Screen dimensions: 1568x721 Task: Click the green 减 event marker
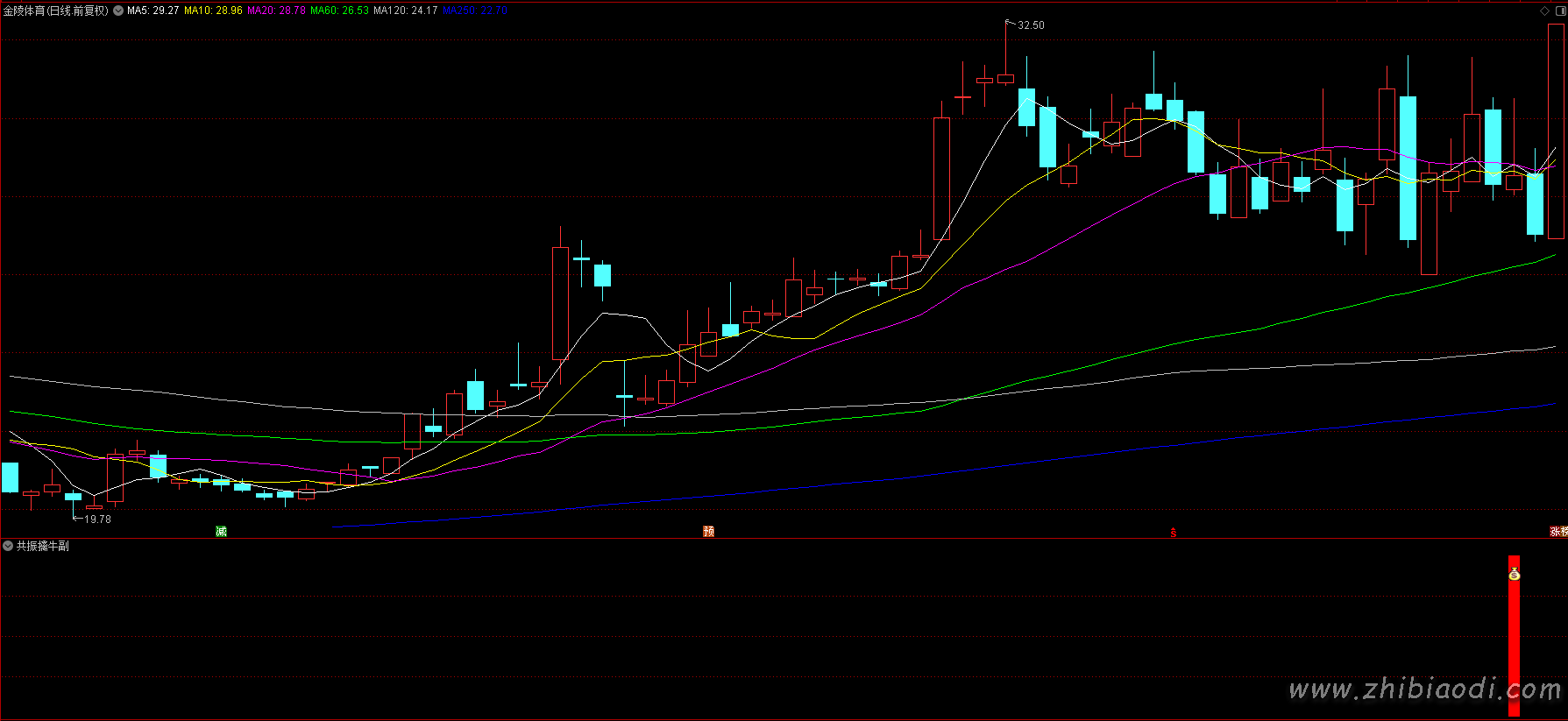[x=221, y=532]
